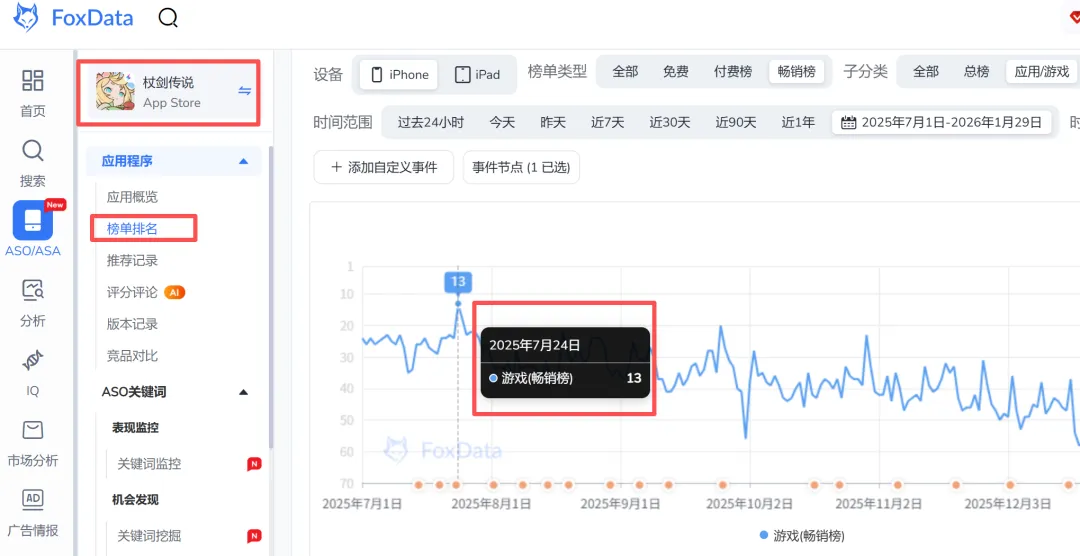
Task: Open IQ in left sidebar
Action: (x=32, y=373)
